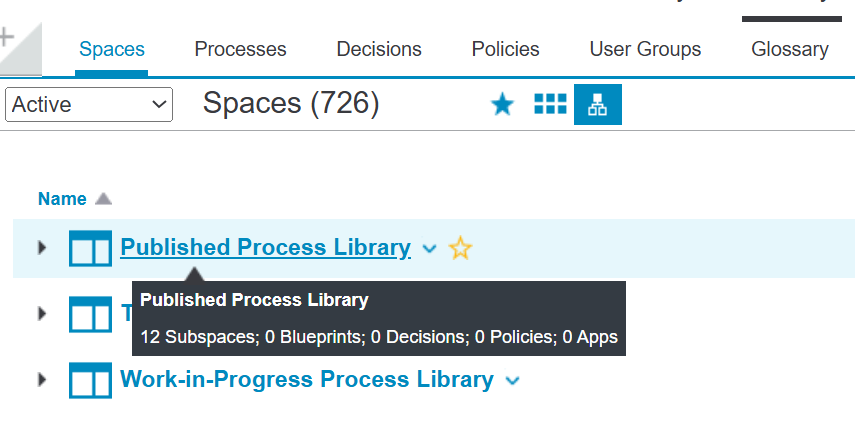Click the Published Process Library space icon
The width and height of the screenshot is (855, 442).
(90, 248)
